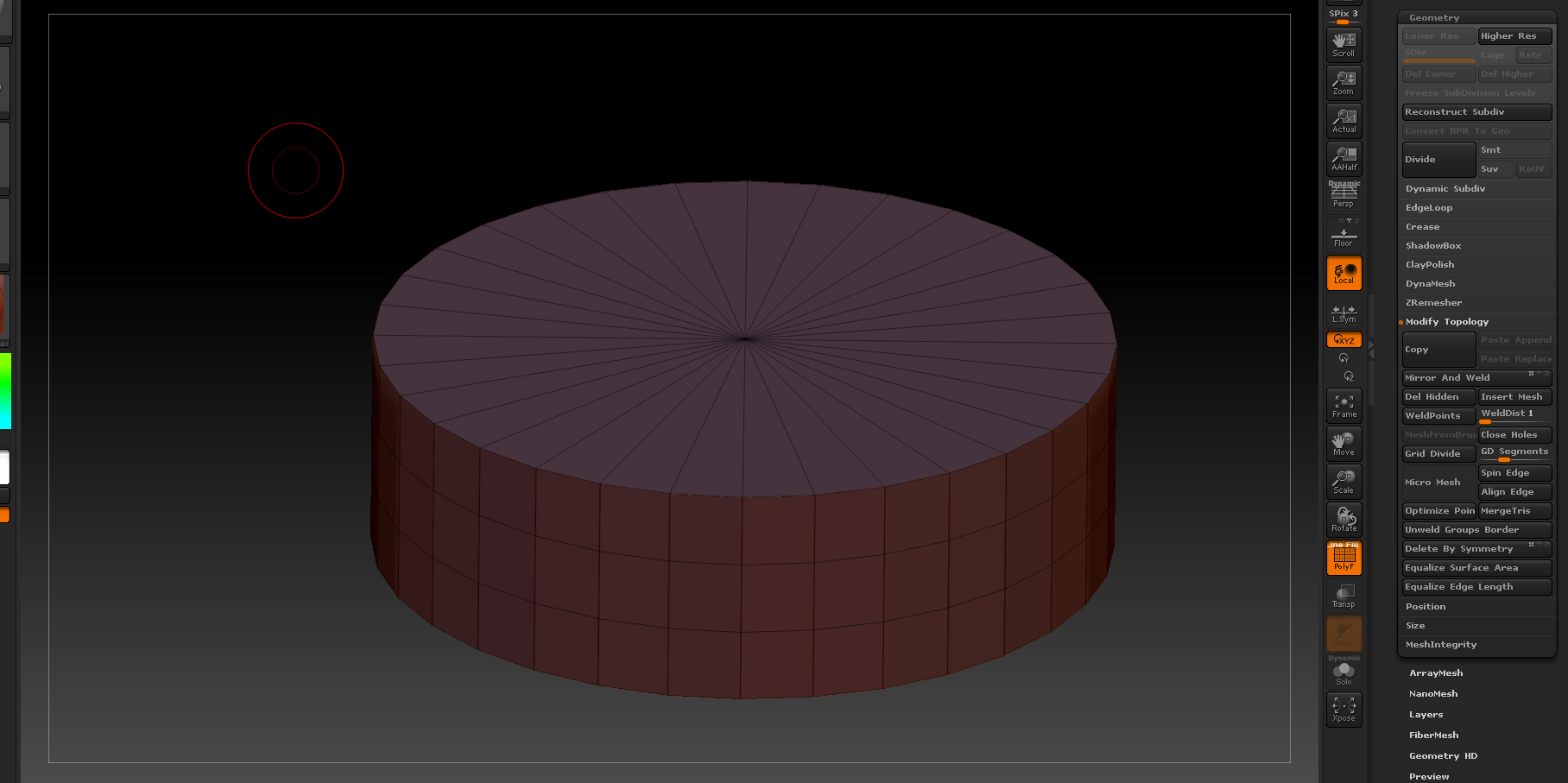The width and height of the screenshot is (1568, 783).
Task: Toggle Transp transparency mode
Action: pos(1344,596)
